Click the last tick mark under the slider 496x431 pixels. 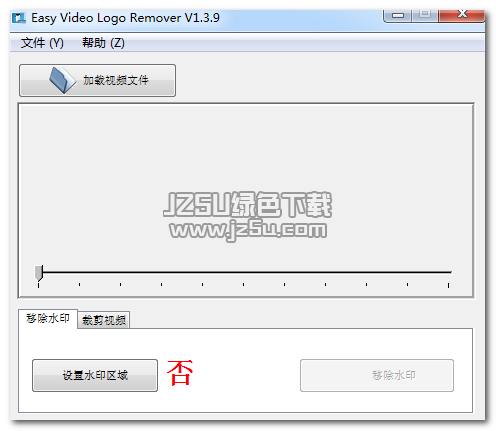pyautogui.click(x=448, y=285)
